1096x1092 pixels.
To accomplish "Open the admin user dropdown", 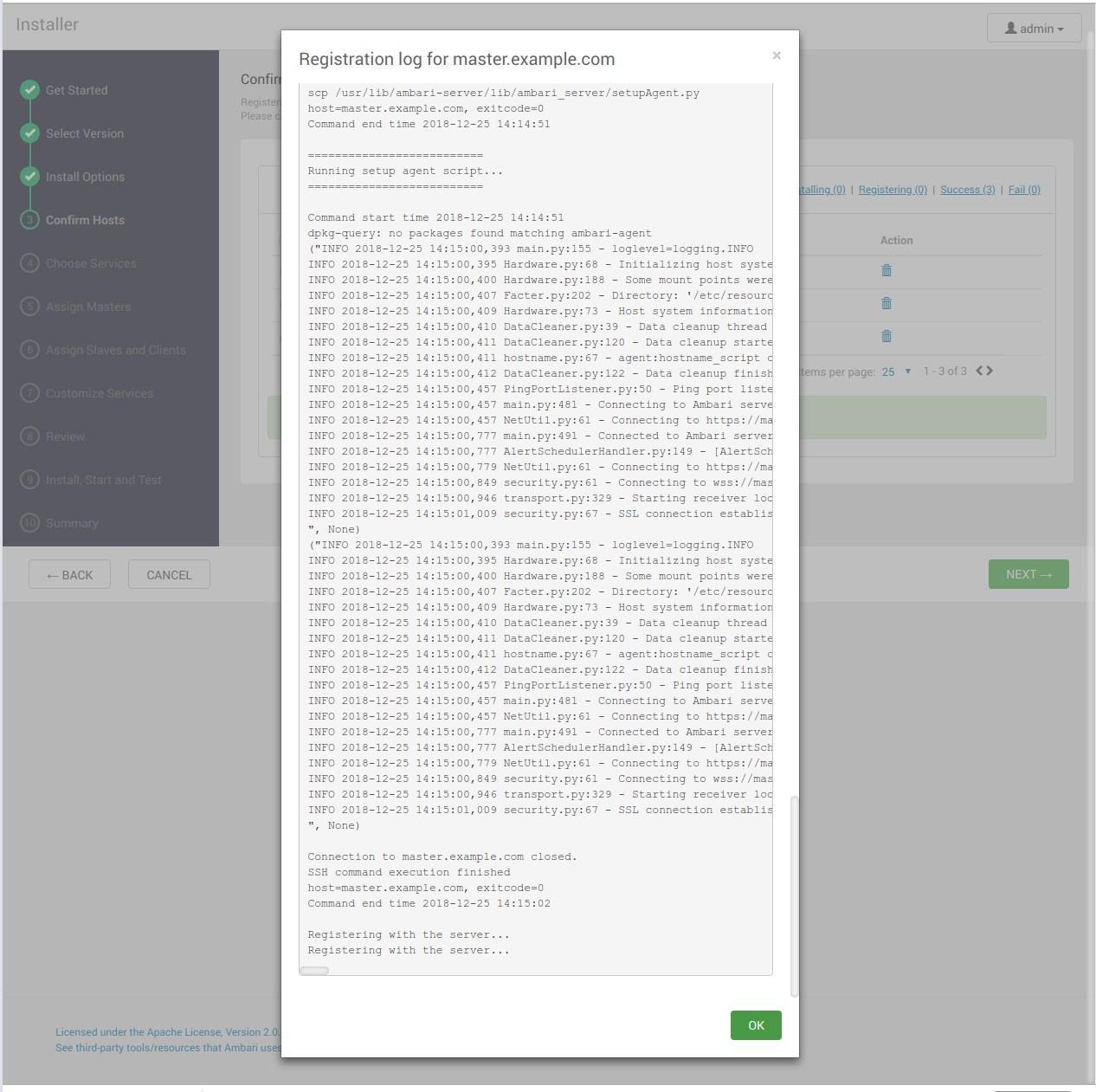I will 1035,28.
